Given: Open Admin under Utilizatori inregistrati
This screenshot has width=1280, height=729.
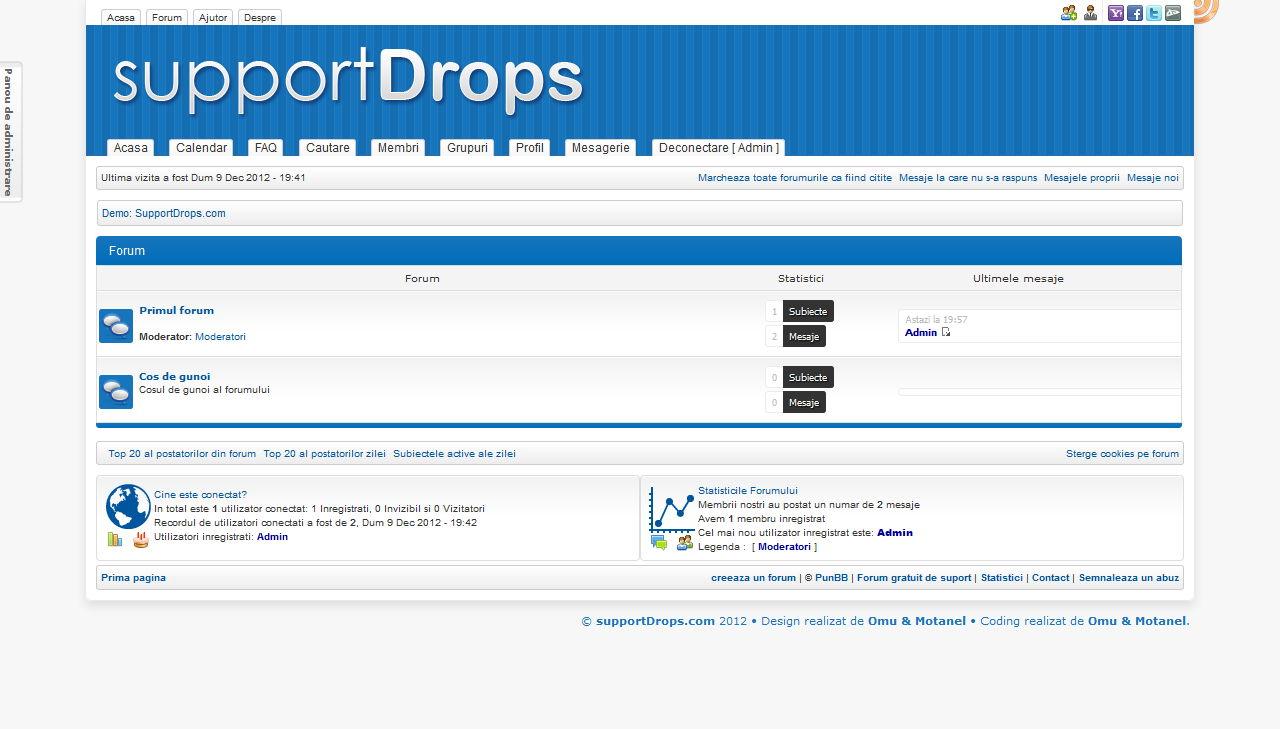Looking at the screenshot, I should (272, 537).
